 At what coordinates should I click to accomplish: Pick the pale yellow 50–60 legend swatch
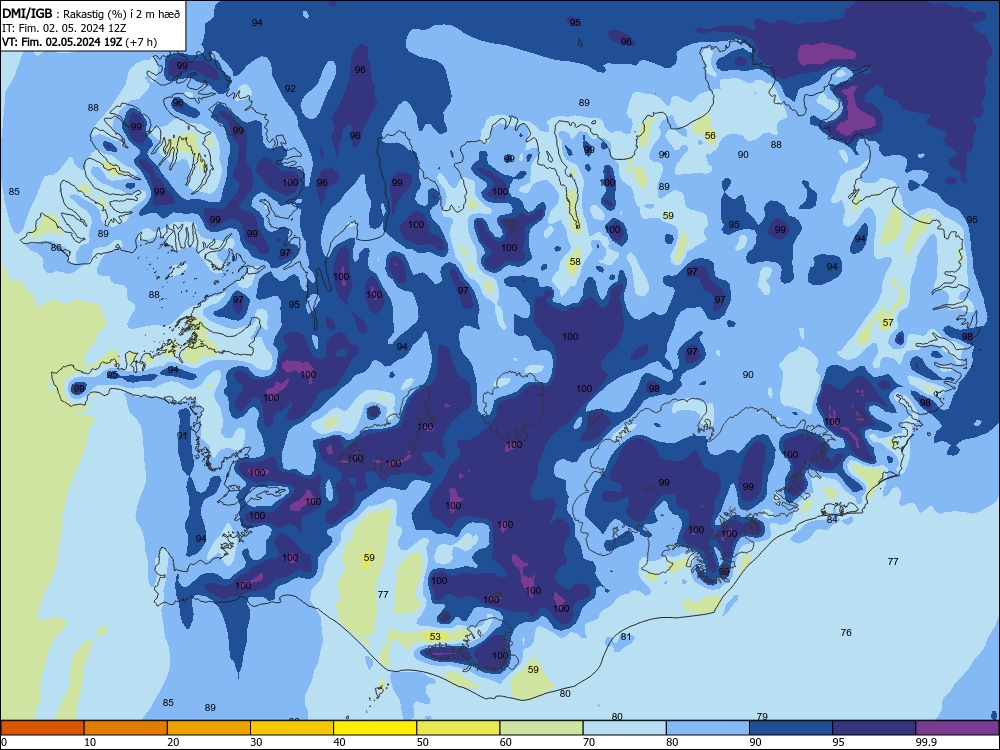(x=458, y=728)
